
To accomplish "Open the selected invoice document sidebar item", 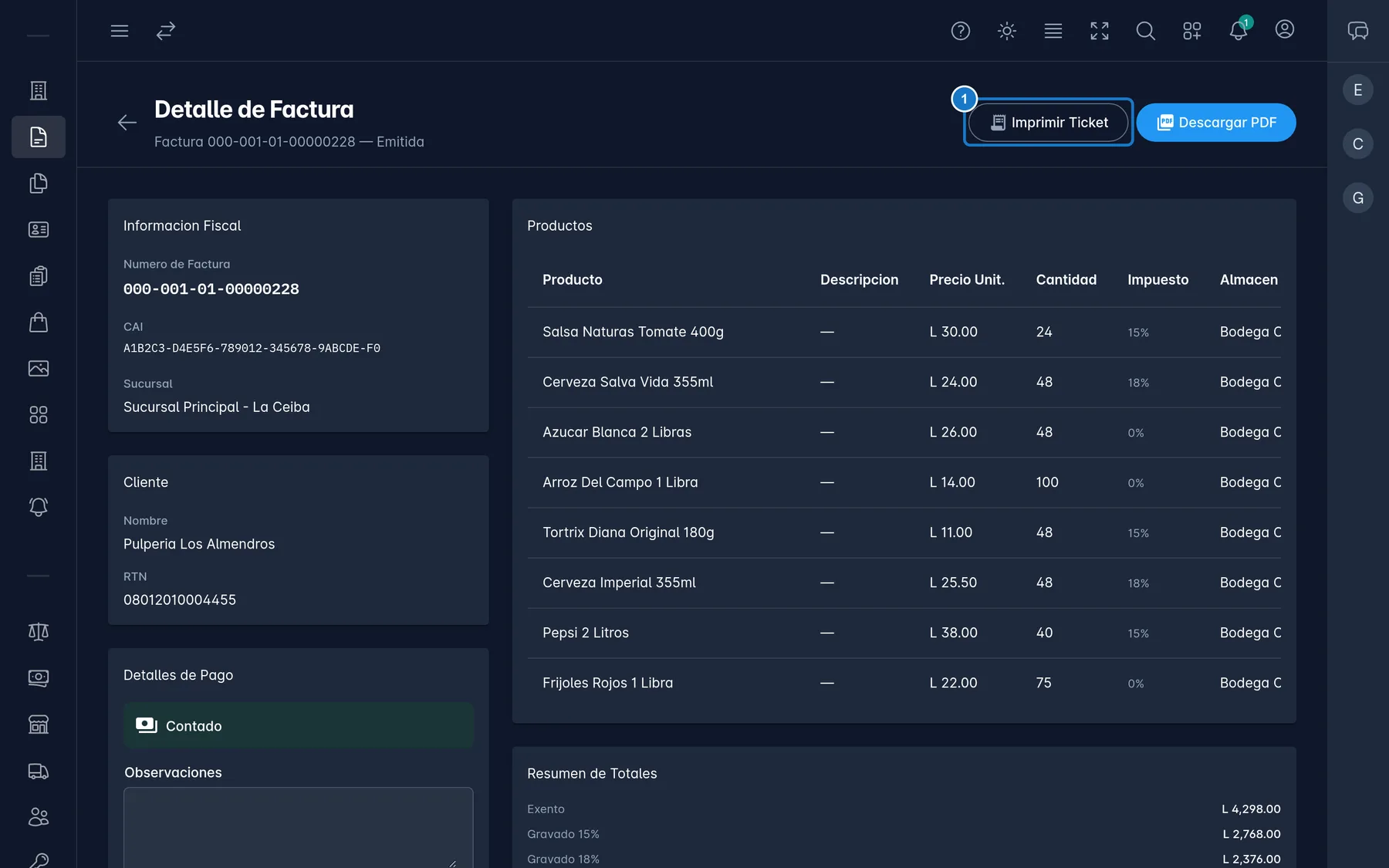I will tap(39, 137).
